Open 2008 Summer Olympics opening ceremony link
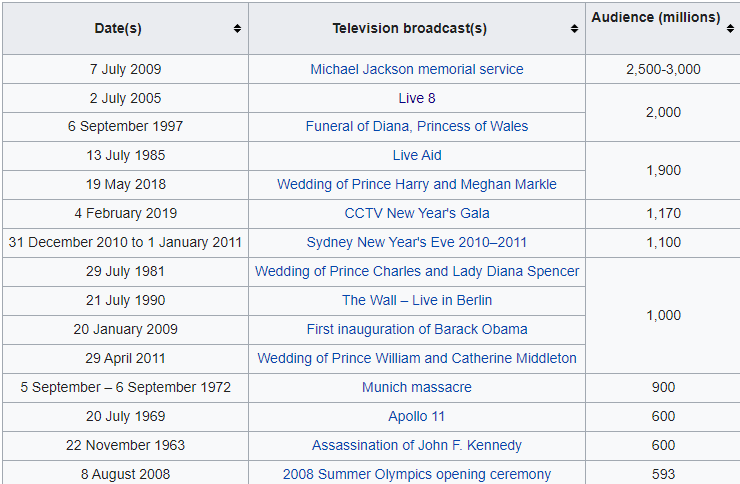This screenshot has width=740, height=484. click(x=417, y=474)
